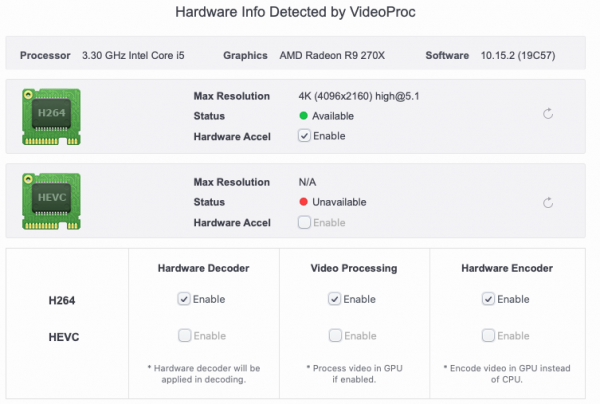Click the HEVC chip icon
This screenshot has width=600, height=404.
point(50,201)
